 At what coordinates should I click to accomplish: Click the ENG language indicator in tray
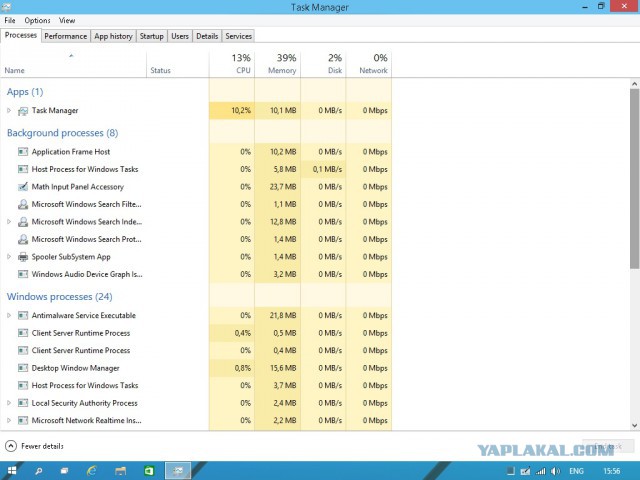(576, 471)
